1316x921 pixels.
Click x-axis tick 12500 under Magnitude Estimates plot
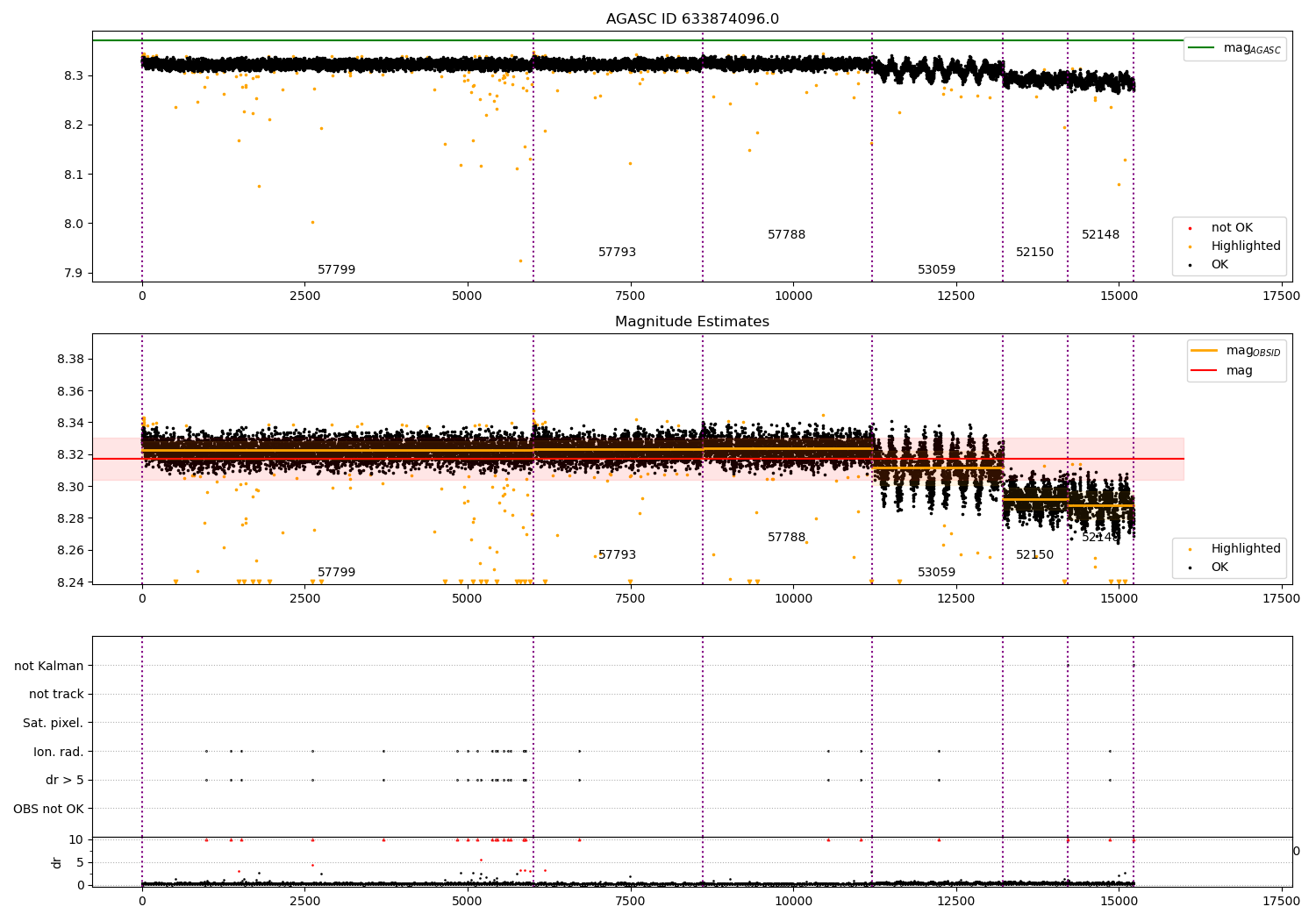pyautogui.click(x=956, y=599)
